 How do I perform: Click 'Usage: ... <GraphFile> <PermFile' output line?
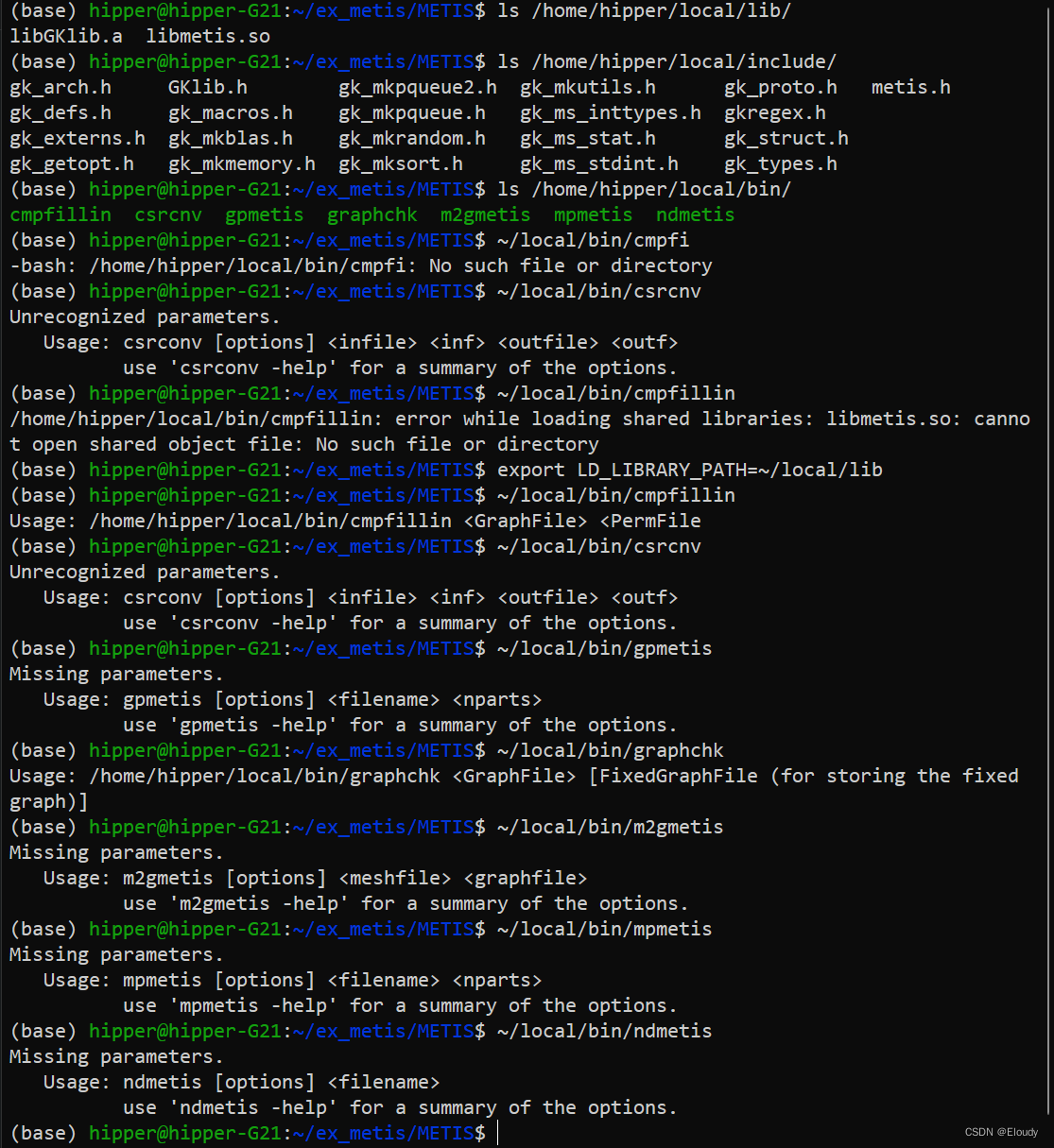point(355,521)
